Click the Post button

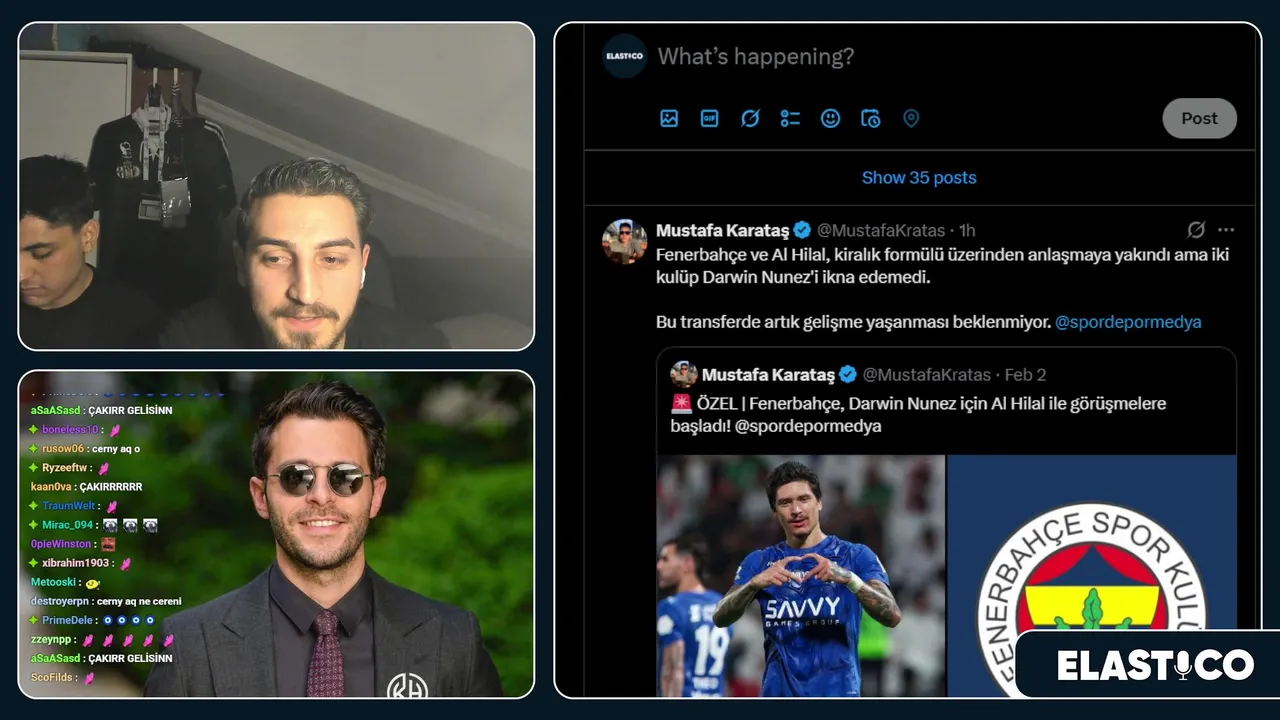tap(1199, 118)
